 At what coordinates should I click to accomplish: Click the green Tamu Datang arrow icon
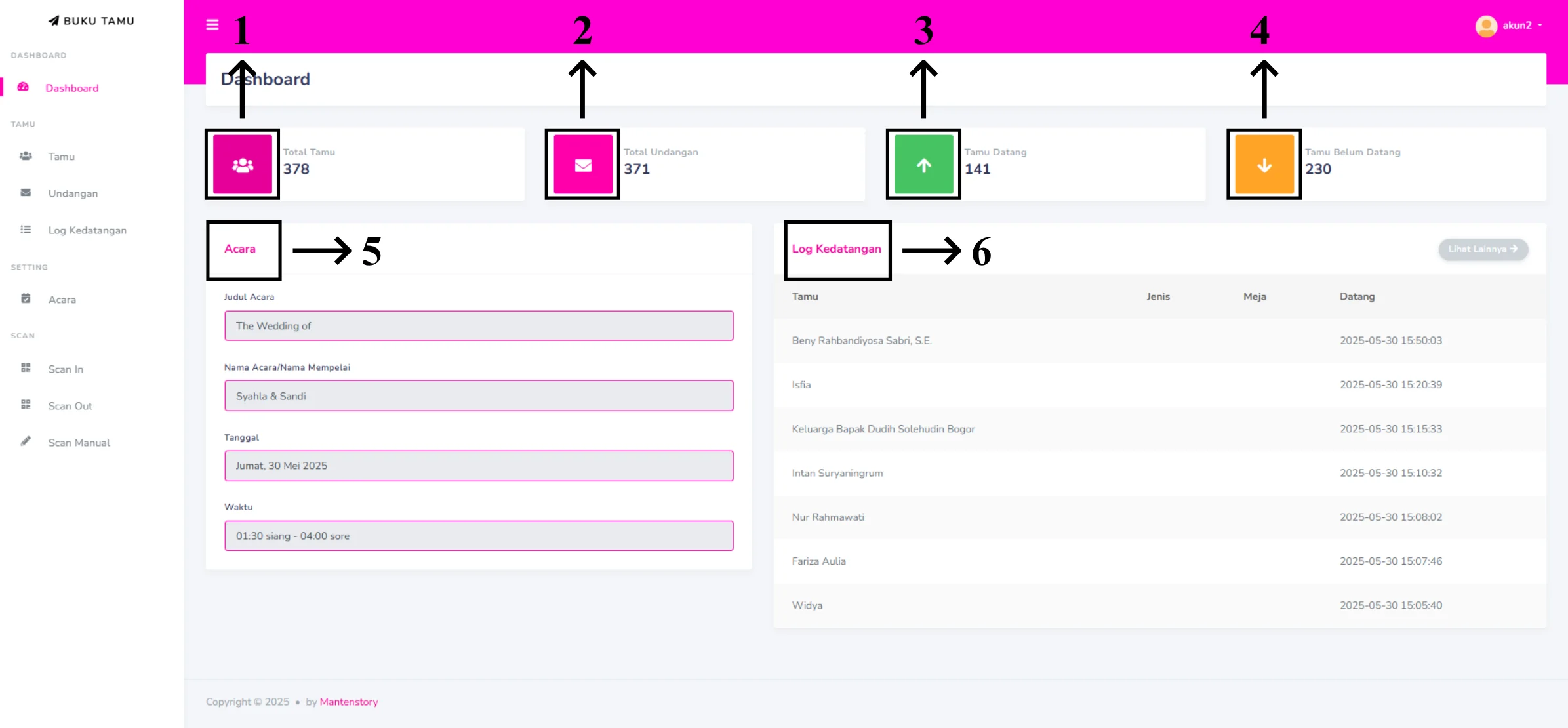click(923, 165)
